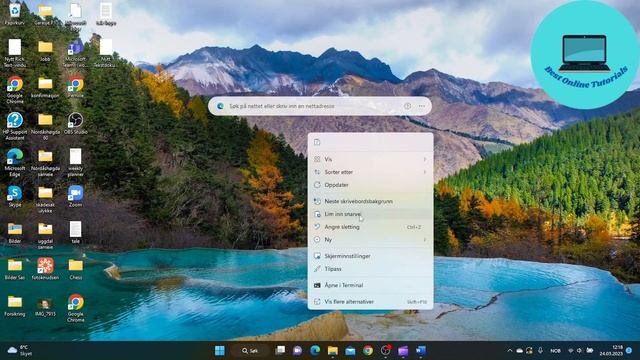The width and height of the screenshot is (640, 360).
Task: Expand the arrow beside Vis
Action: coord(424,159)
